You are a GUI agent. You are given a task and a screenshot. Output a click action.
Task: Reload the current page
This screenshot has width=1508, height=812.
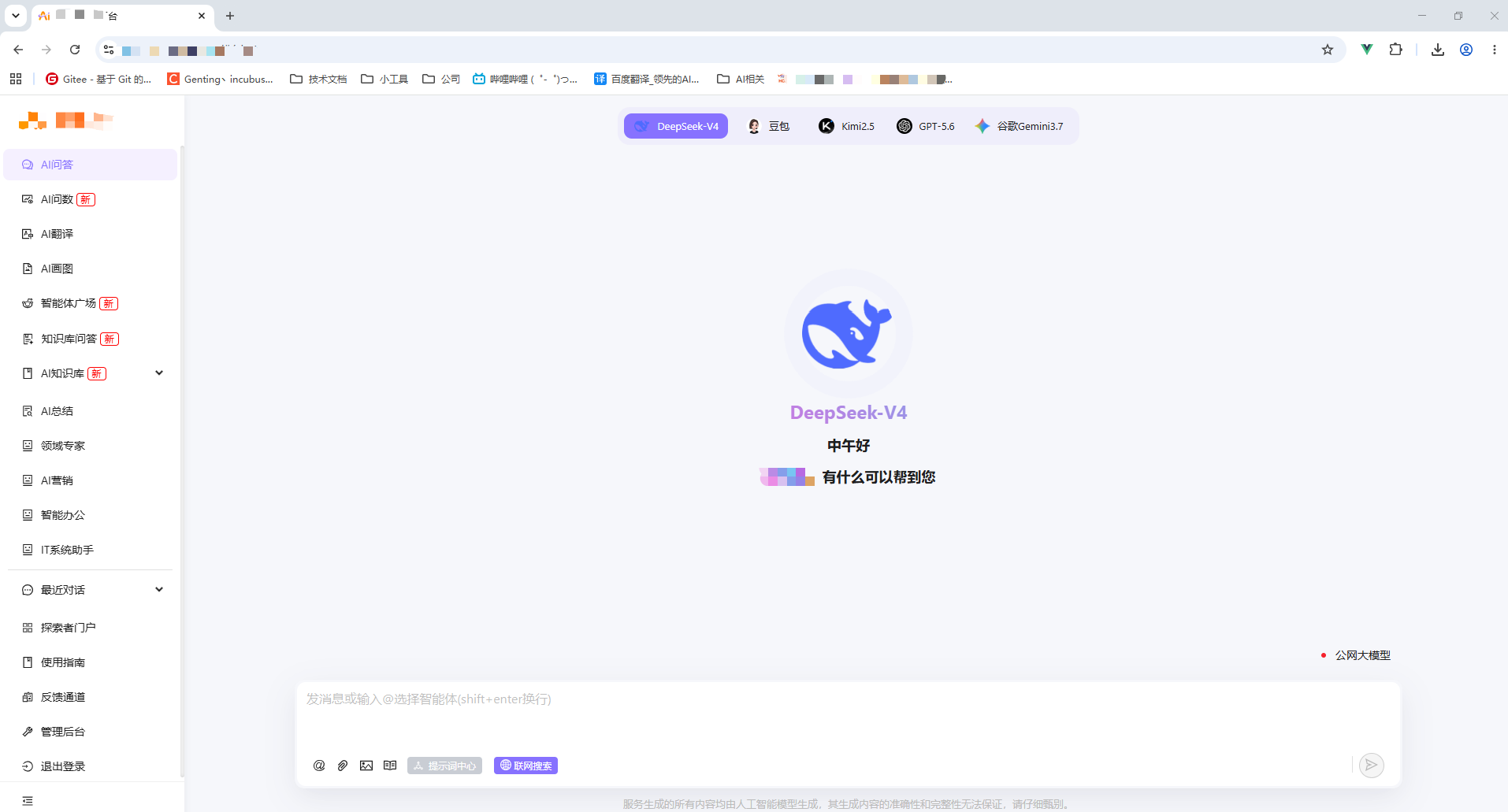(75, 50)
